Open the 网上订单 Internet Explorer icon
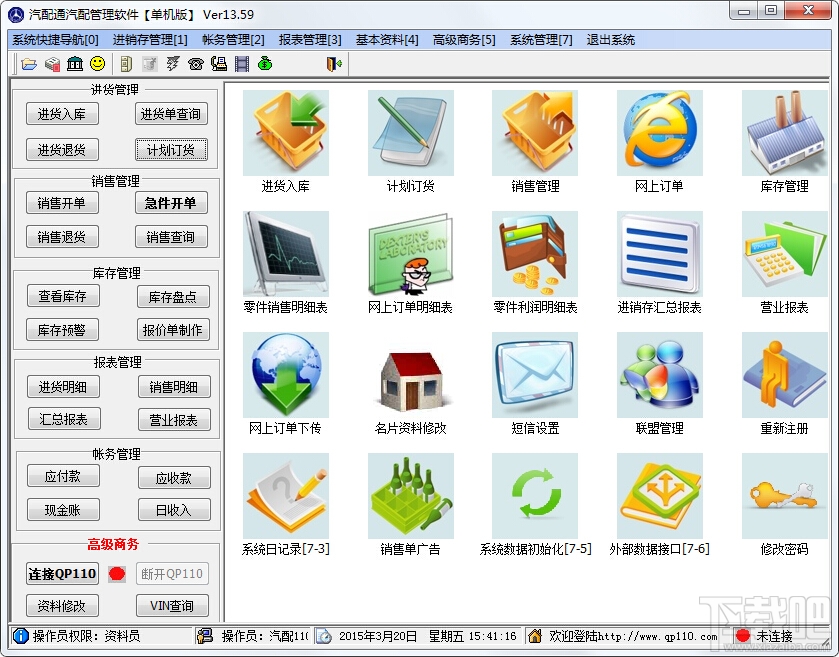The image size is (839, 657). click(x=659, y=133)
